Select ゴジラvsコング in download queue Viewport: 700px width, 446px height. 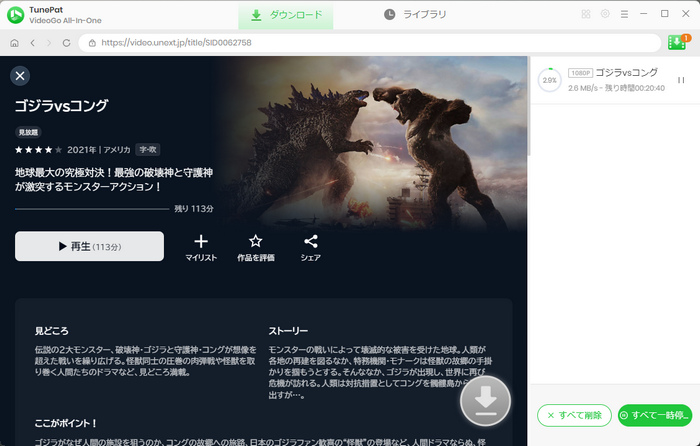627,72
